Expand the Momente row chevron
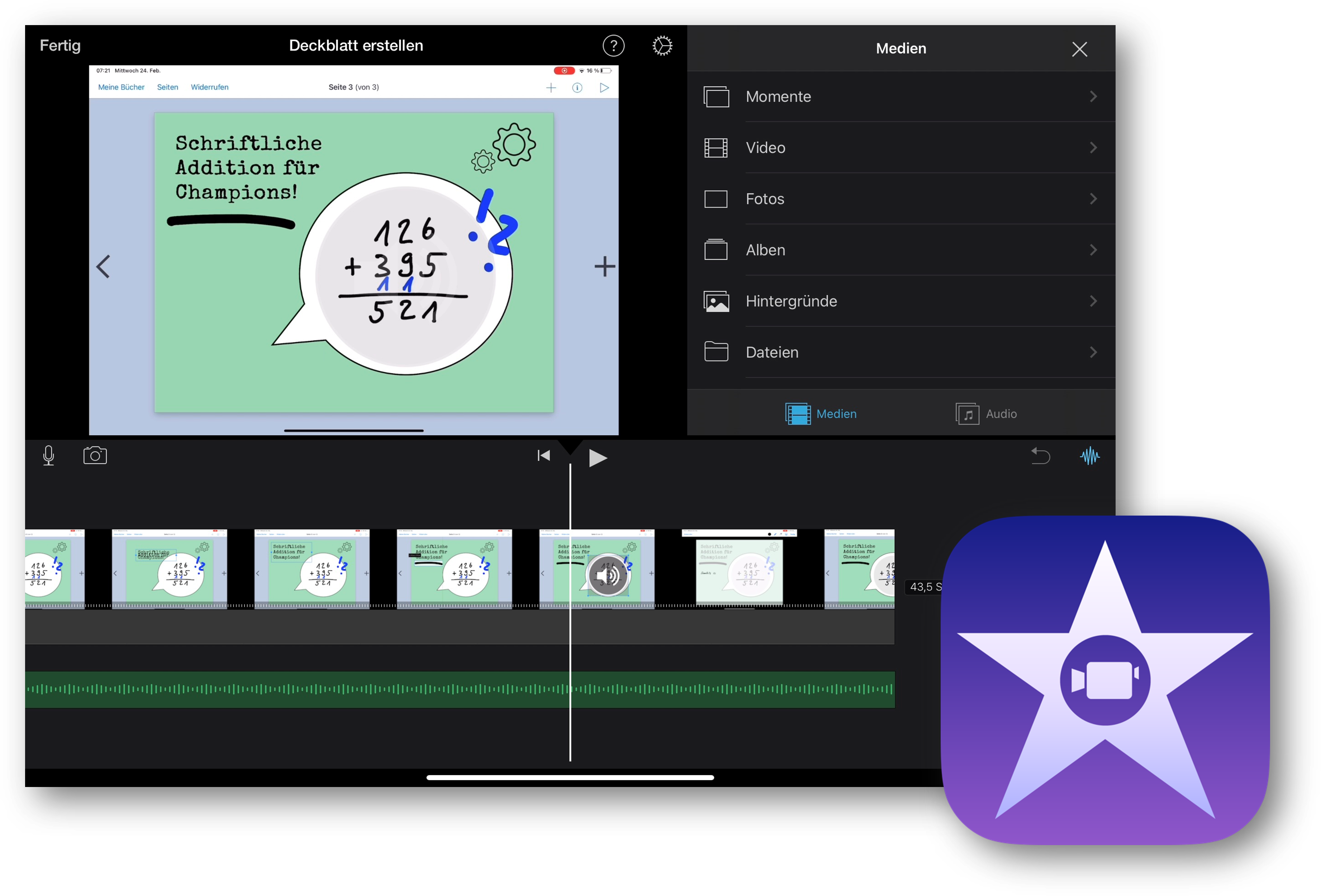Image resolution: width=1321 pixels, height=896 pixels. click(x=1093, y=97)
